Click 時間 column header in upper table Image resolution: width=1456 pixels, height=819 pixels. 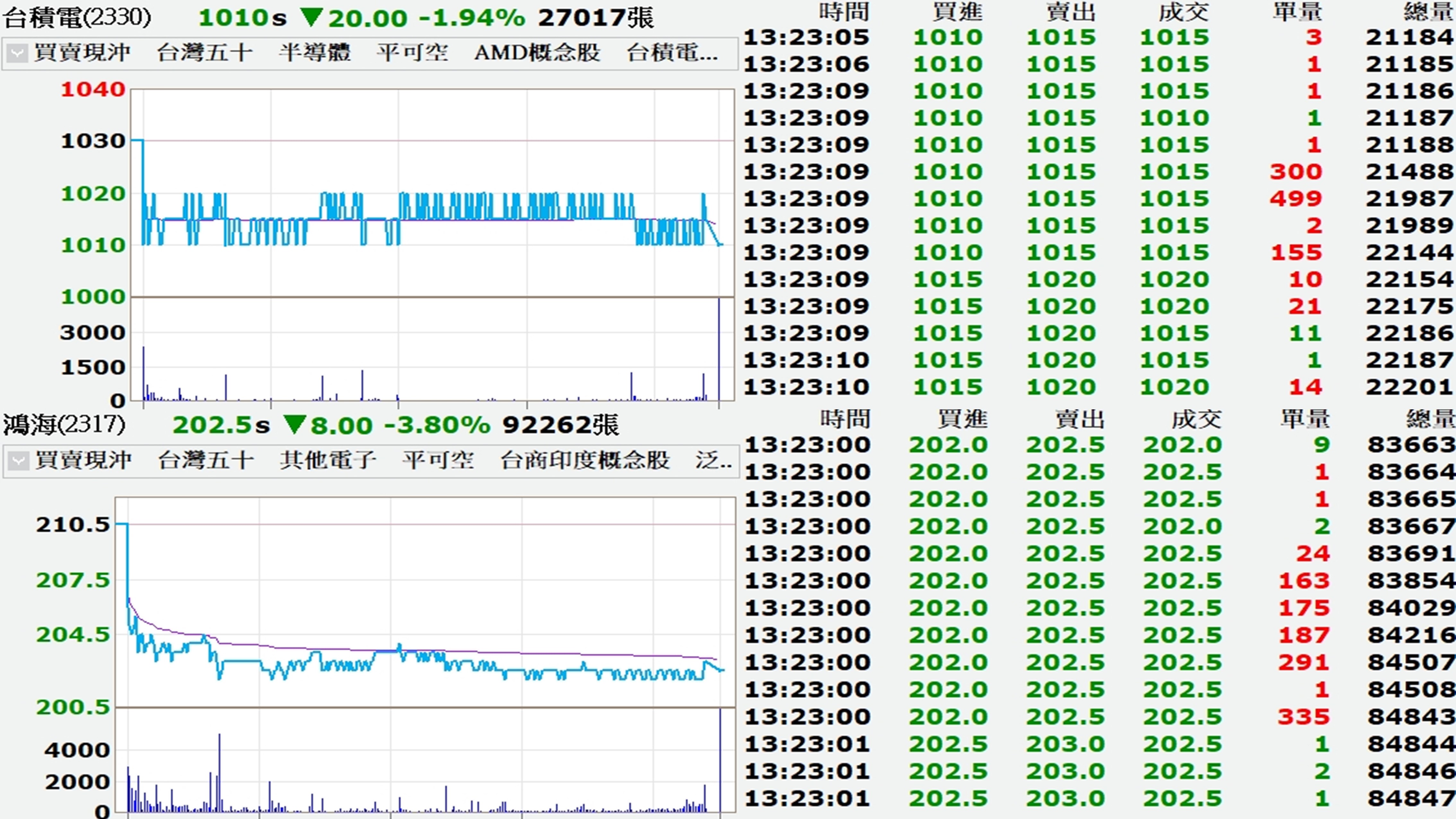click(x=844, y=12)
